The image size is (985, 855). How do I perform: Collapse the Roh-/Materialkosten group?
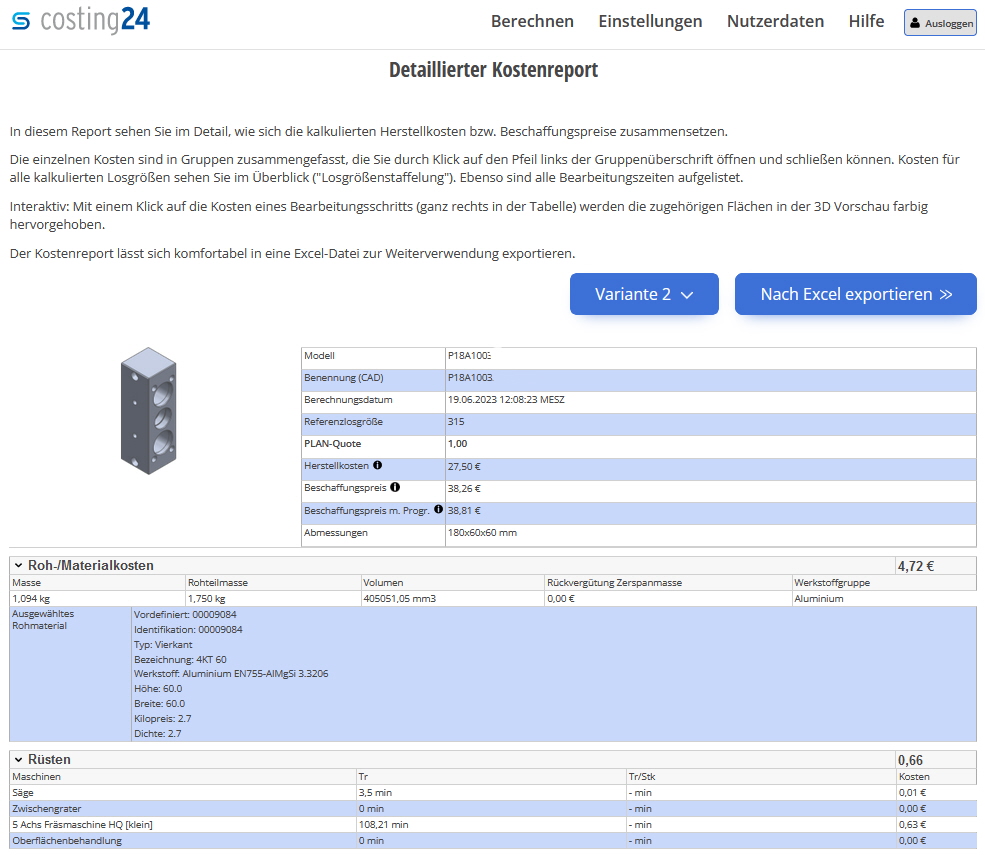(18, 565)
